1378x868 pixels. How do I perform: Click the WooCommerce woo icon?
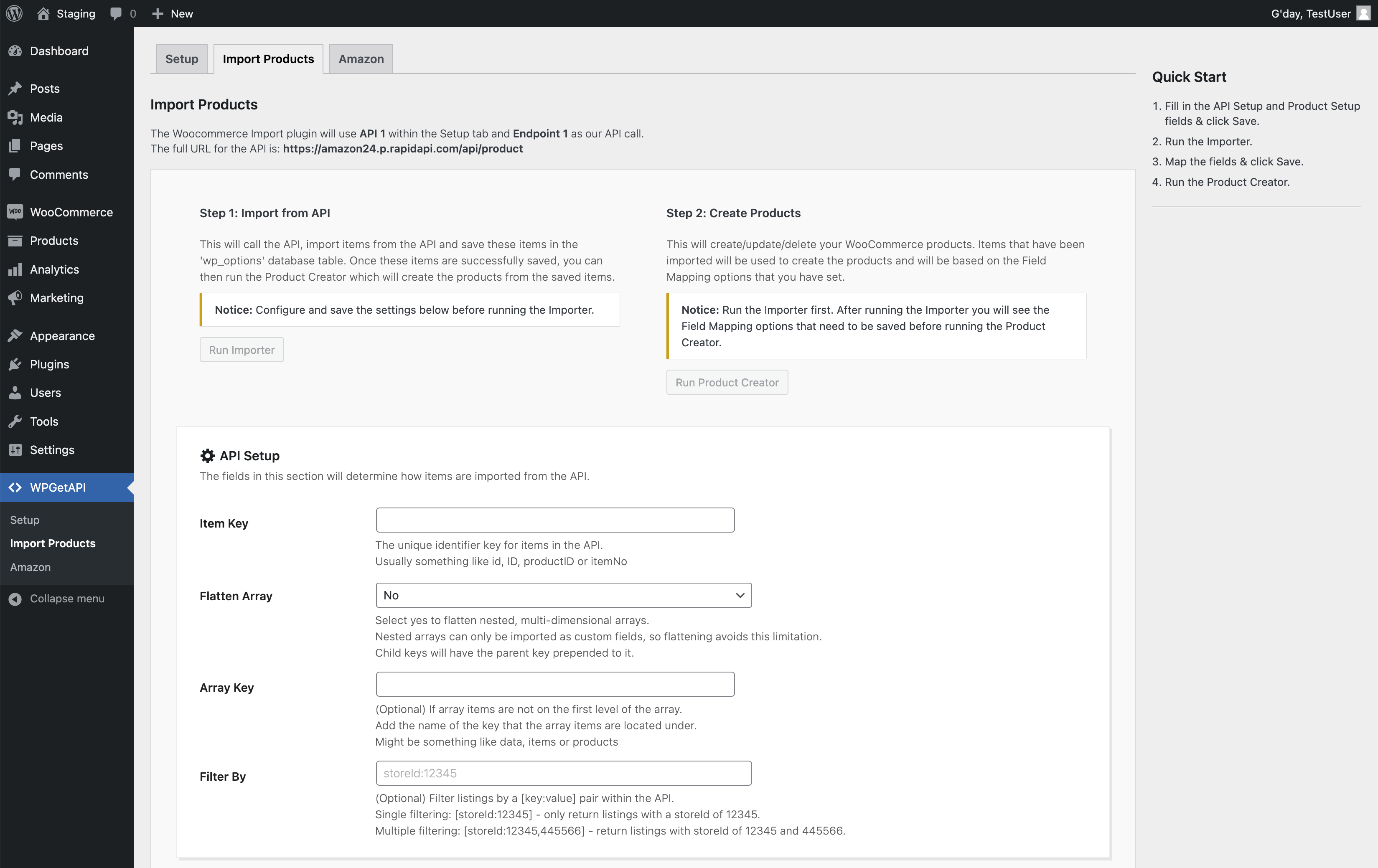click(x=15, y=212)
